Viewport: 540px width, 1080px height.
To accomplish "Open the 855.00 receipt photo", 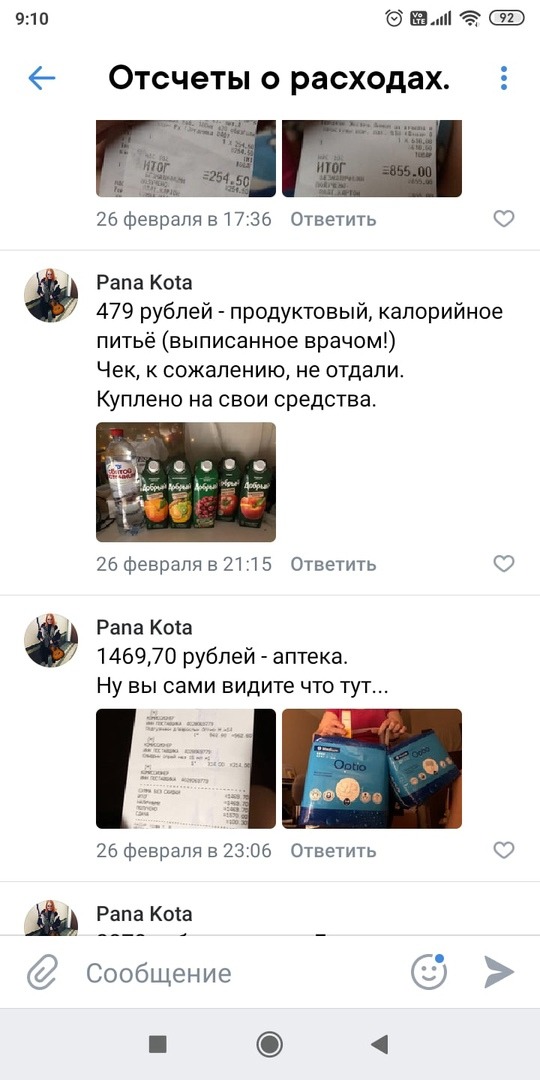I will point(372,158).
